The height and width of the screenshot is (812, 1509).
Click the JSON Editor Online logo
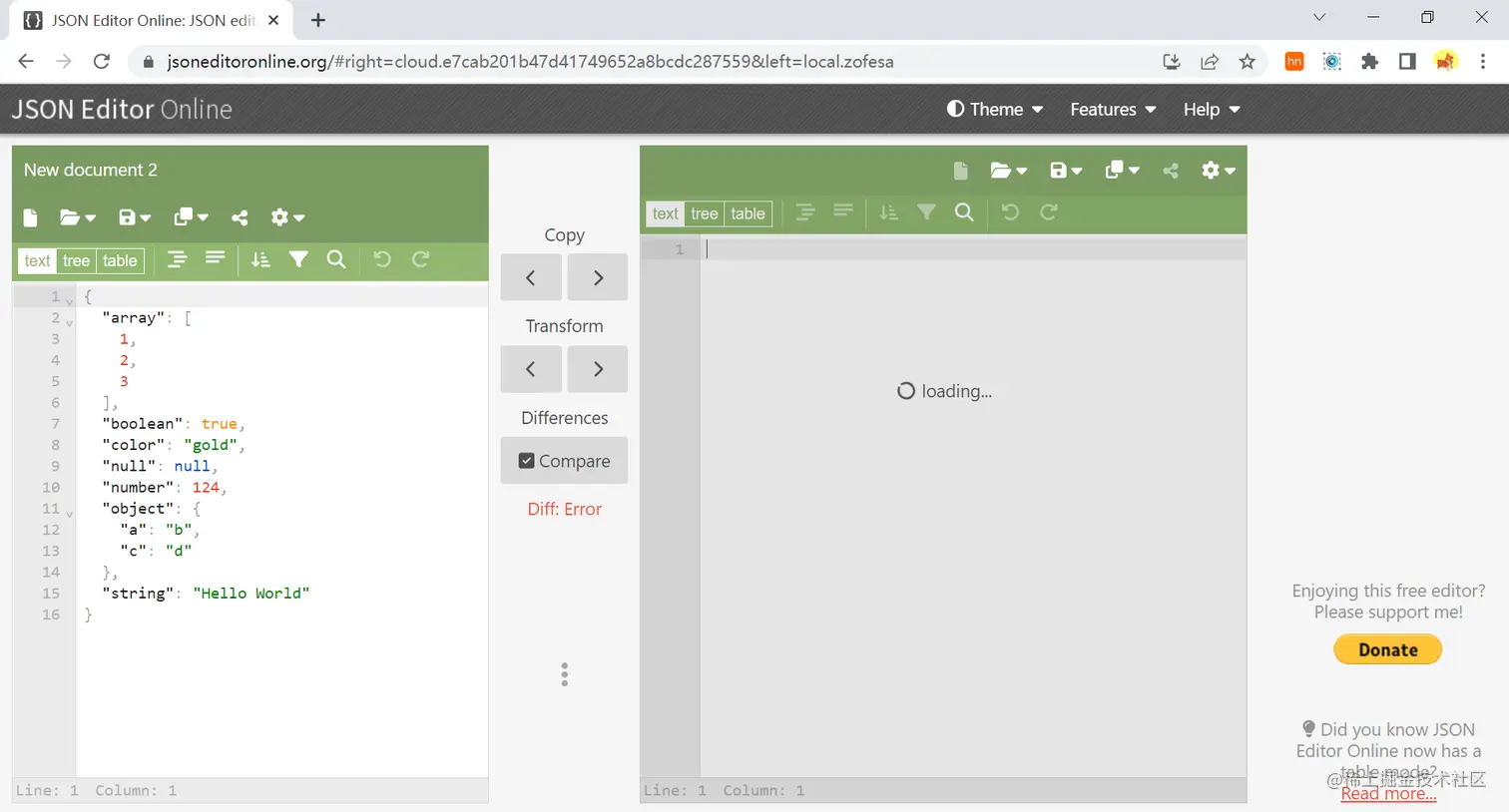coord(122,110)
